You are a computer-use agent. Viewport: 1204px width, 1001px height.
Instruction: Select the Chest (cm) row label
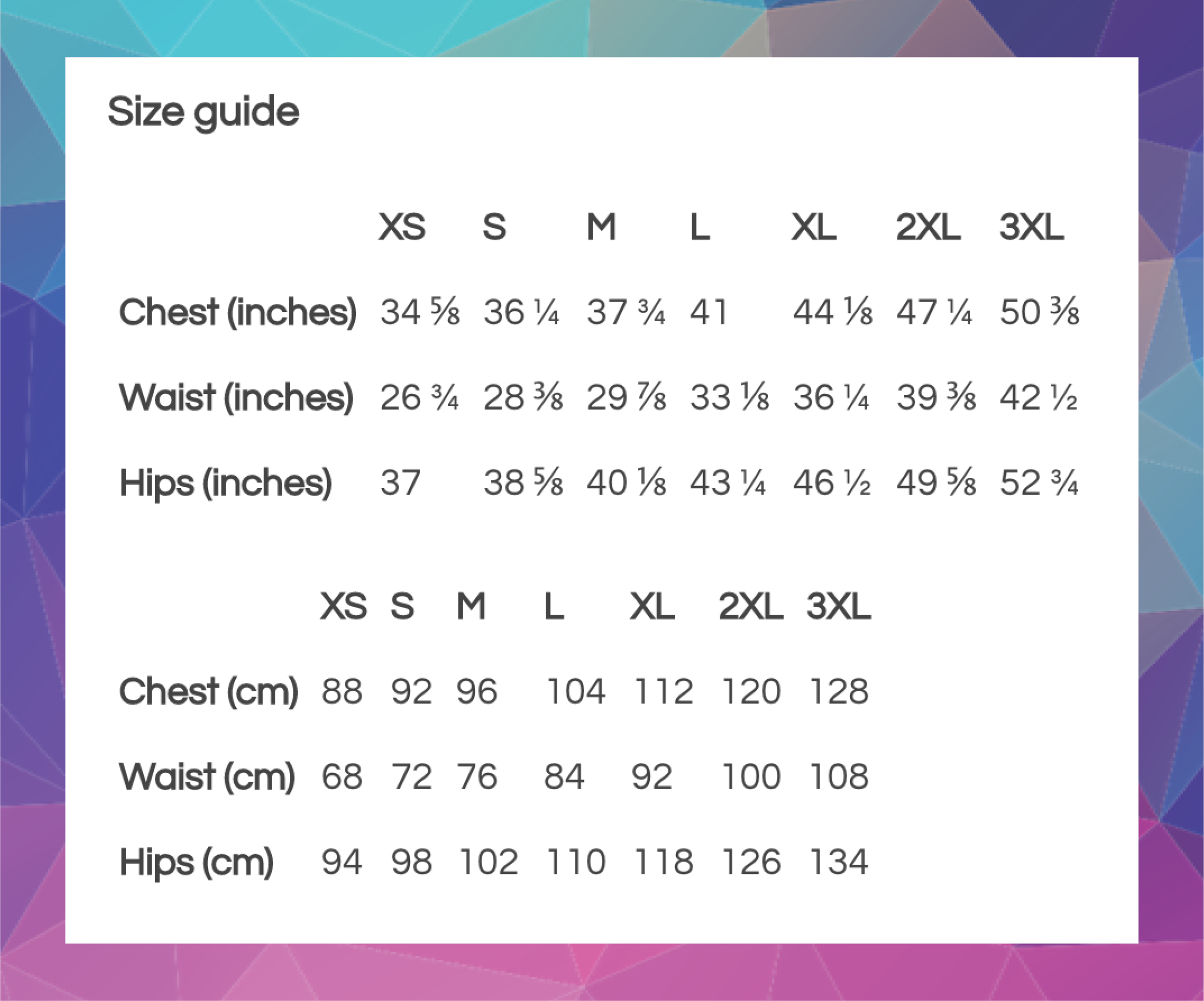(x=208, y=691)
